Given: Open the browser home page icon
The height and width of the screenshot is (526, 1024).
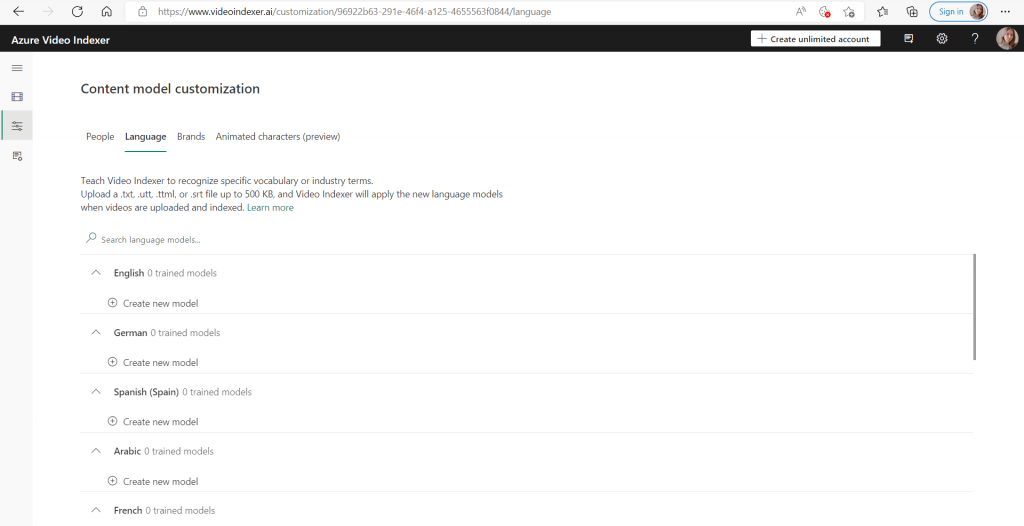Looking at the screenshot, I should click(x=106, y=11).
